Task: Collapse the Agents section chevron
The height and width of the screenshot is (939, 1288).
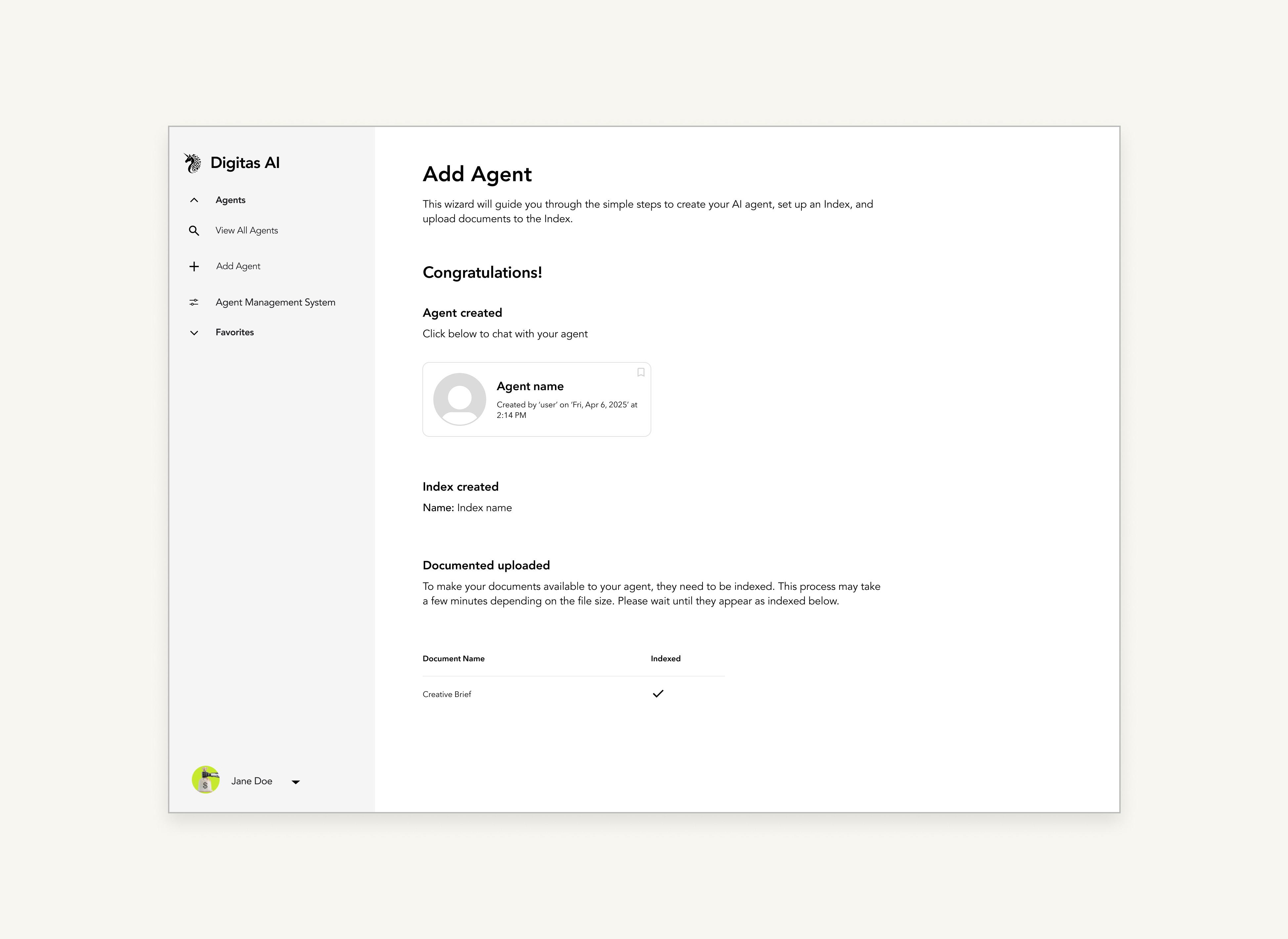Action: point(194,200)
